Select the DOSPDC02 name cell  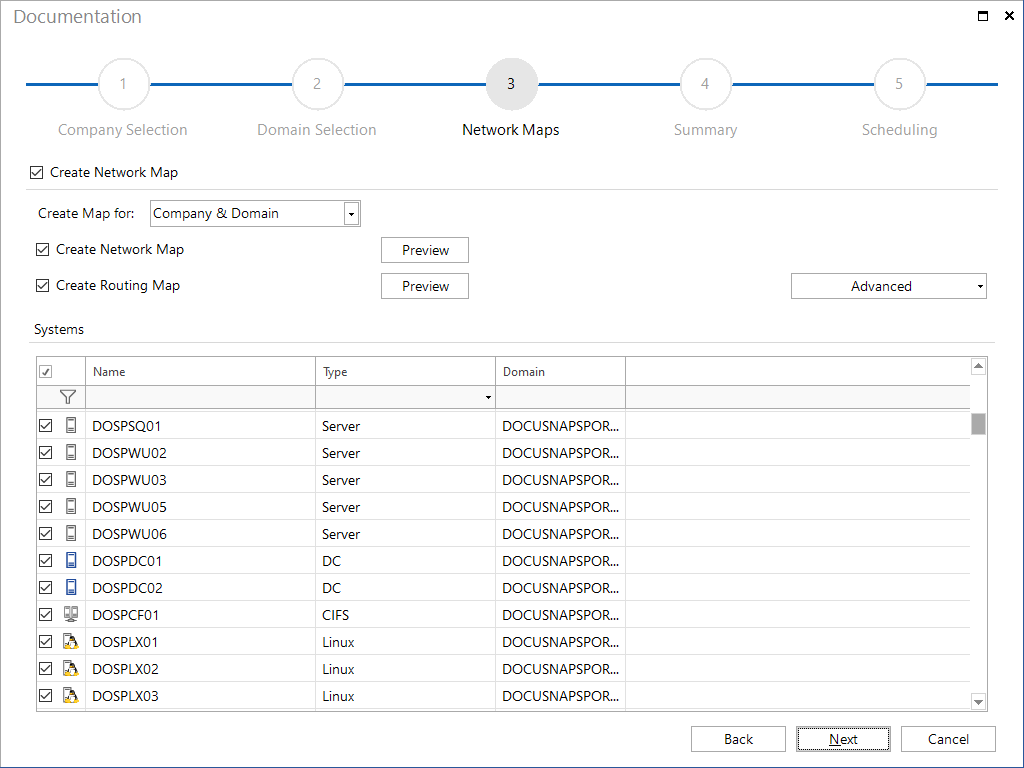point(200,588)
